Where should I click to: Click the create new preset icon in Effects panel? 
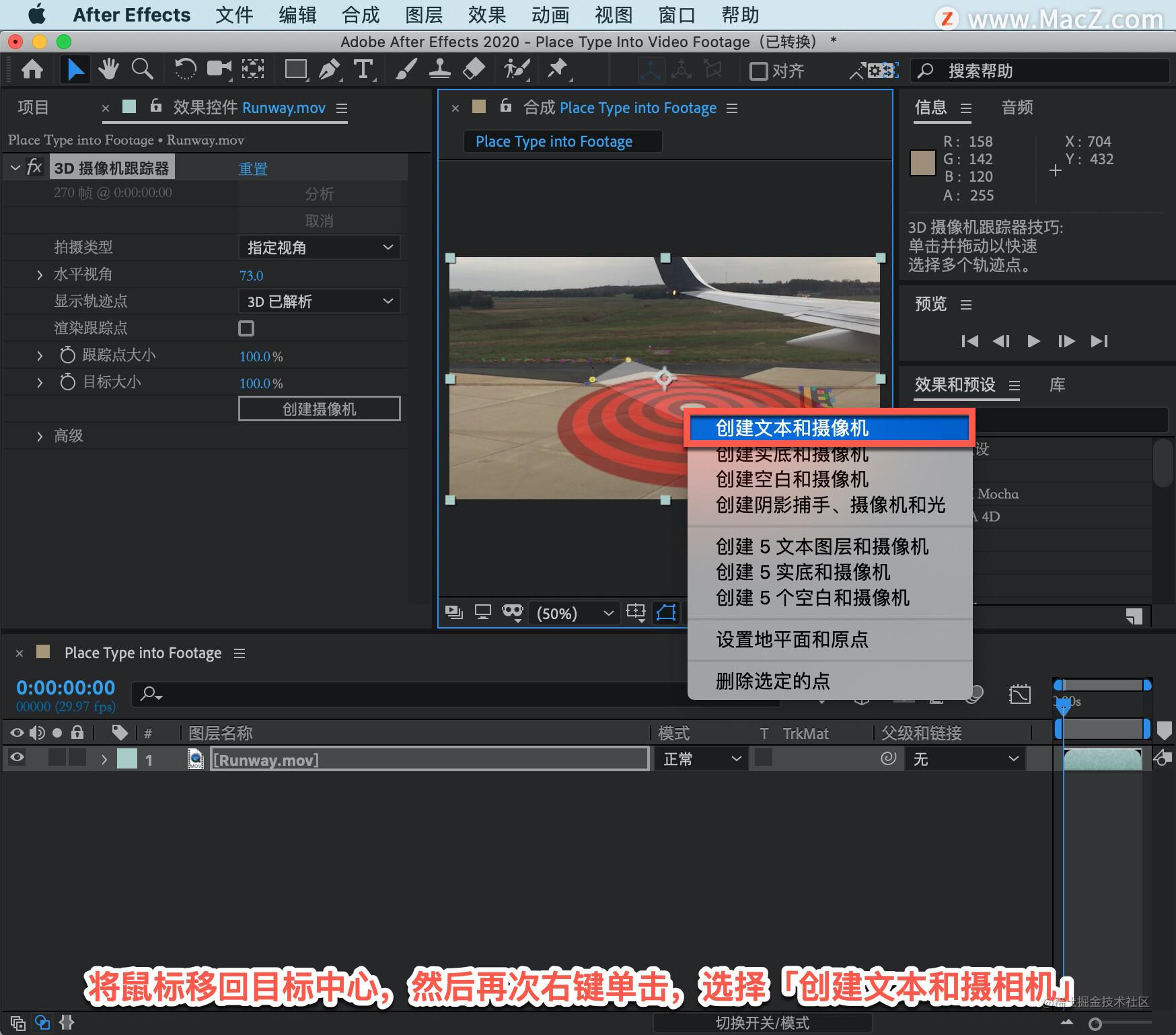[1134, 616]
